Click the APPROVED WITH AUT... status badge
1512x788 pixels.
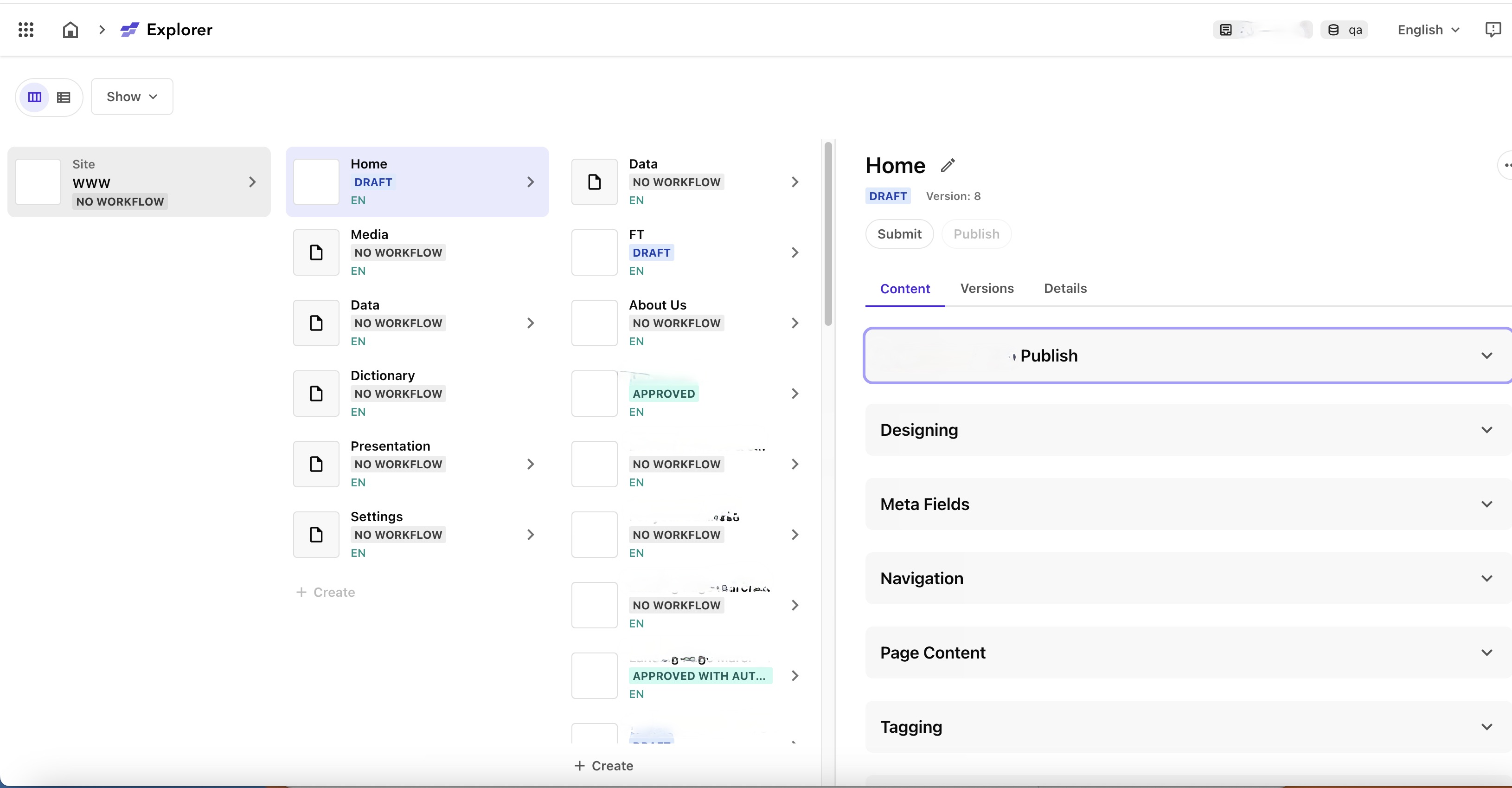[700, 676]
